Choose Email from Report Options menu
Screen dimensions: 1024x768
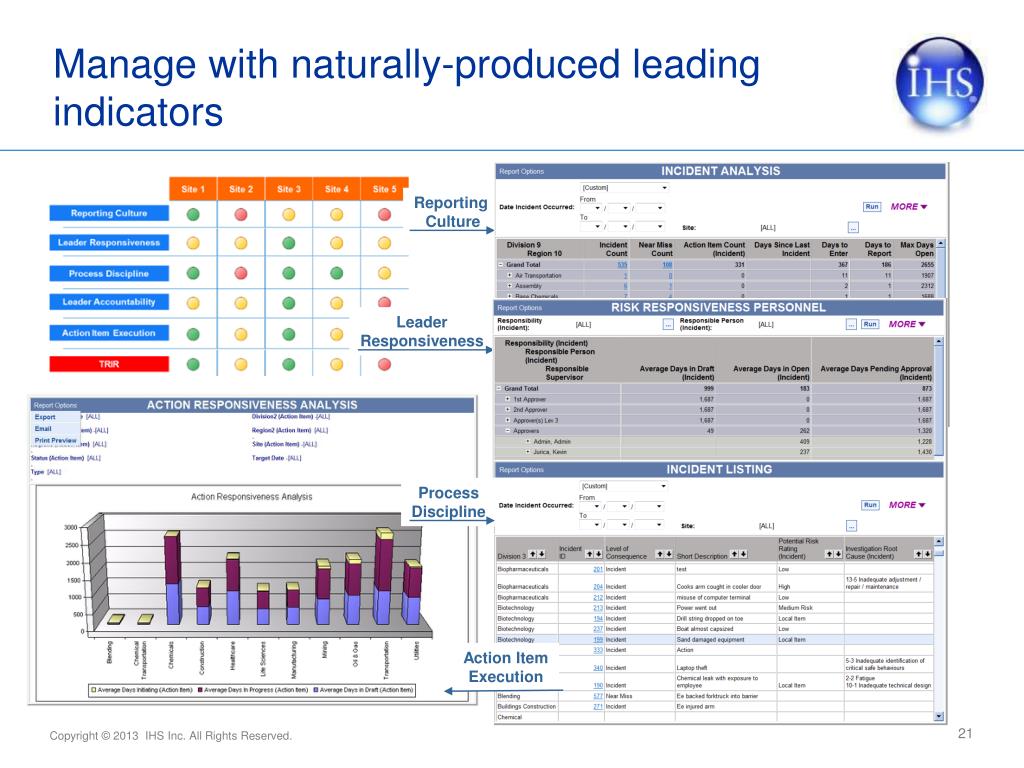tap(43, 428)
